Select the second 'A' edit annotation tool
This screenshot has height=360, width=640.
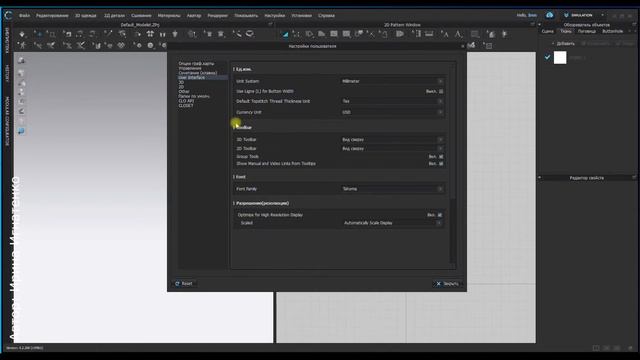(x=458, y=34)
